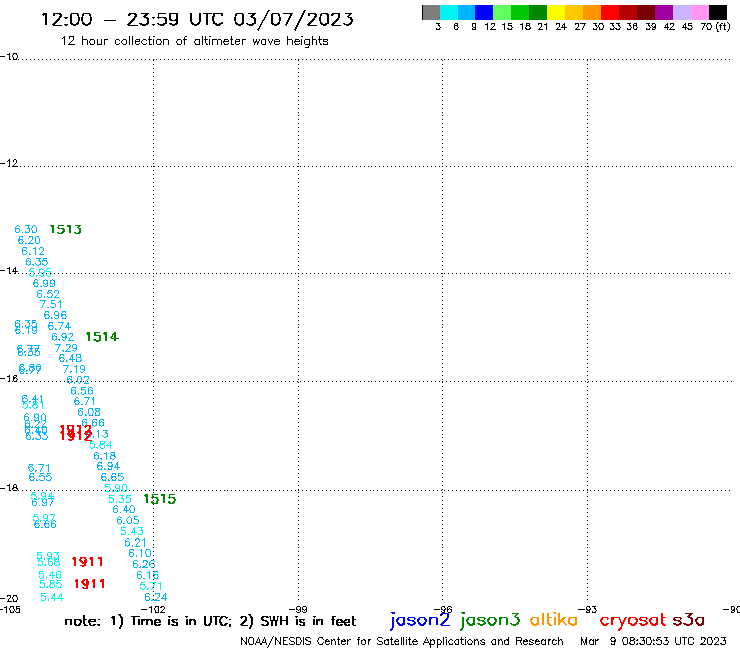
Task: Select the wave height value 7.51
Action: (51, 304)
